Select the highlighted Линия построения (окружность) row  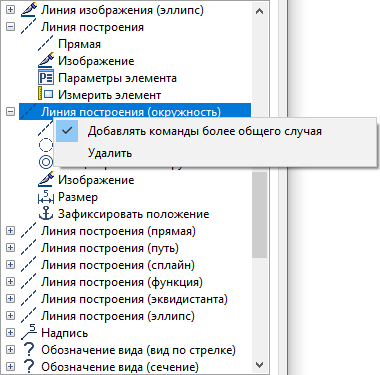point(135,111)
